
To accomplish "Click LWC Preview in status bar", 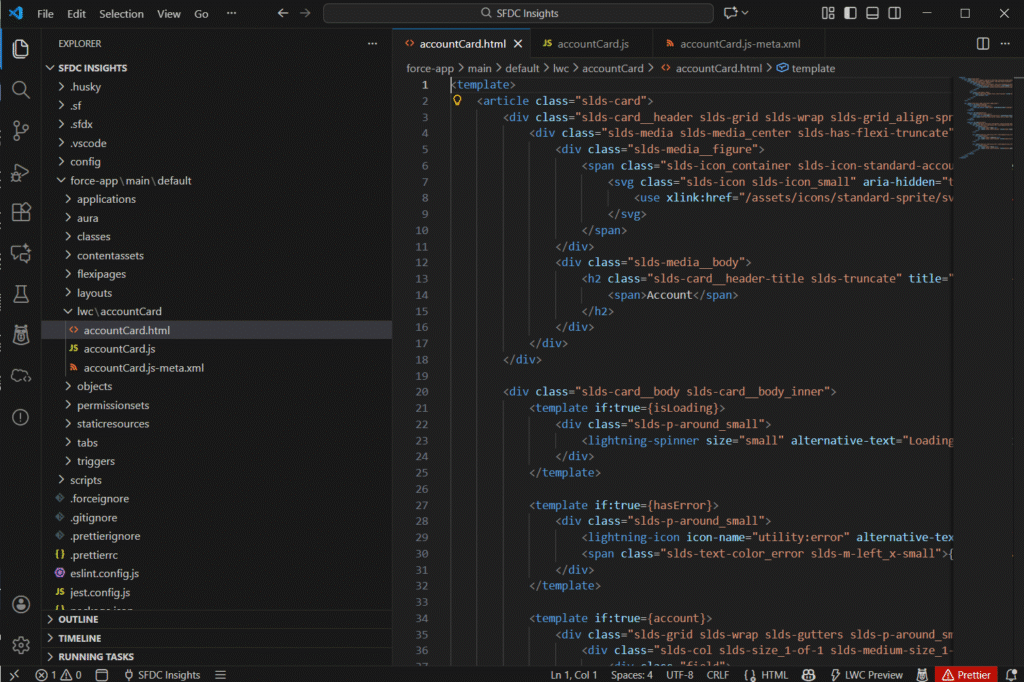I will click(x=866, y=675).
